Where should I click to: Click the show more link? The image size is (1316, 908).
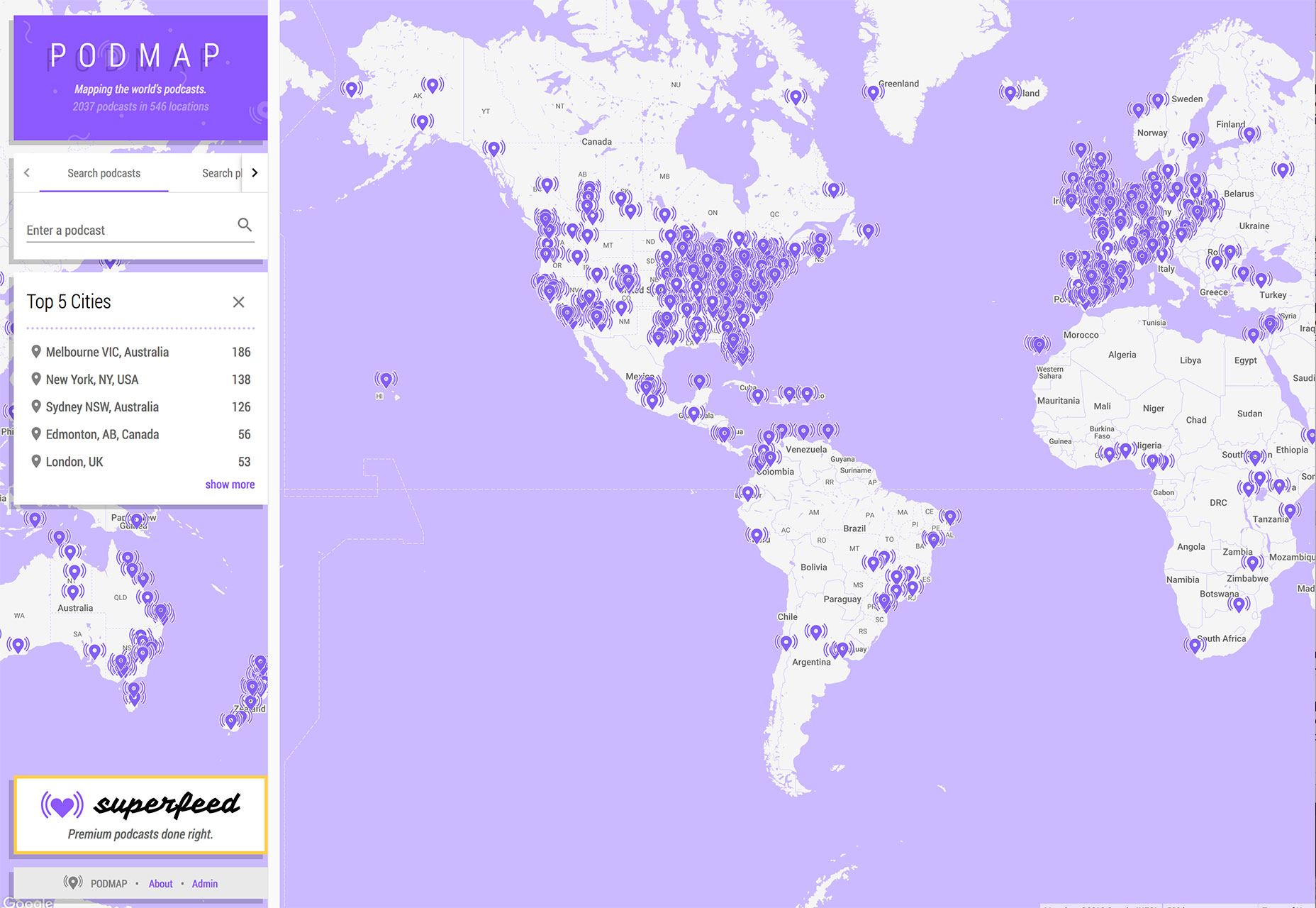[230, 485]
